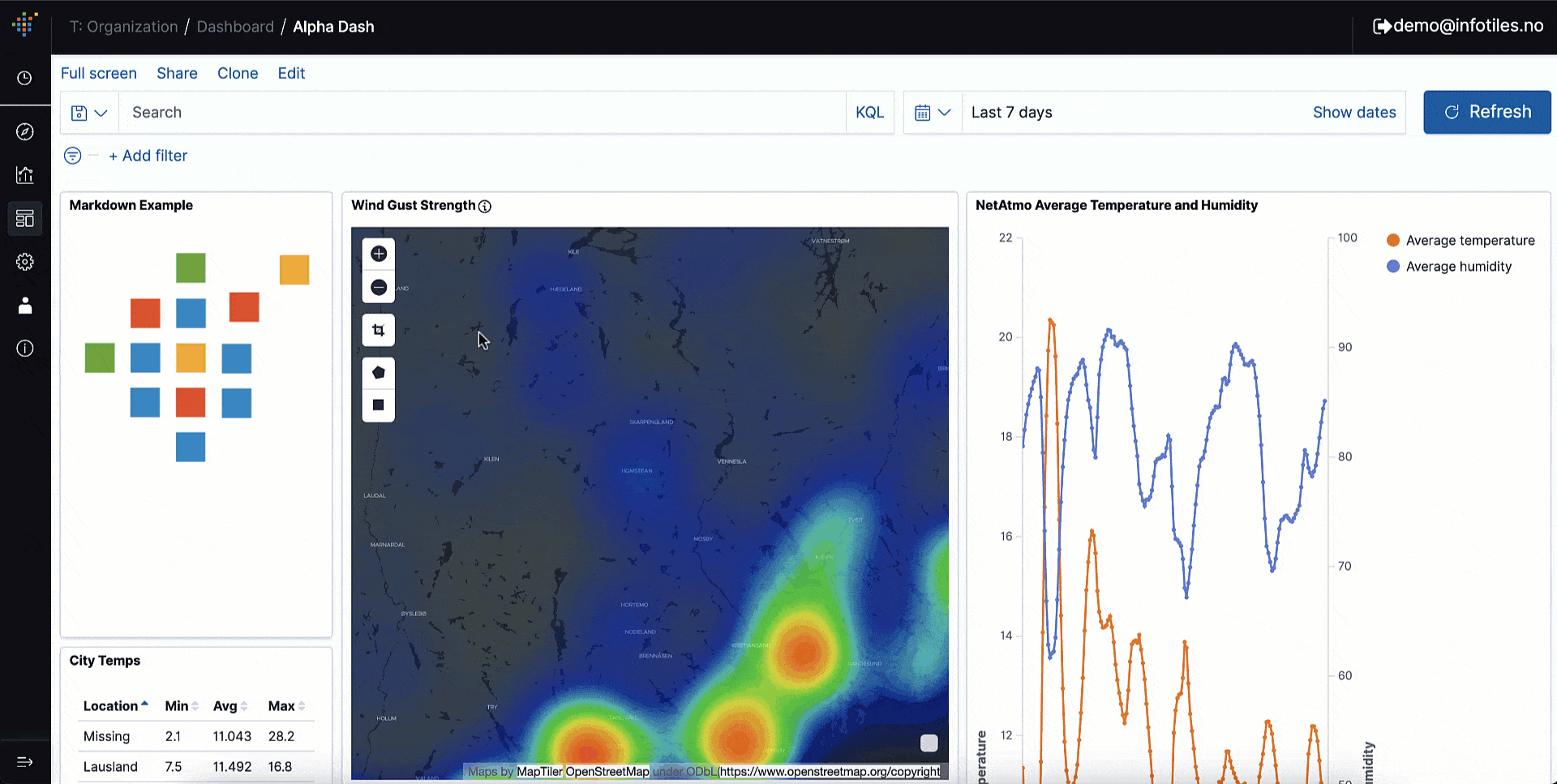
Task: Click the blue humidity legend color dot
Action: [x=1393, y=266]
